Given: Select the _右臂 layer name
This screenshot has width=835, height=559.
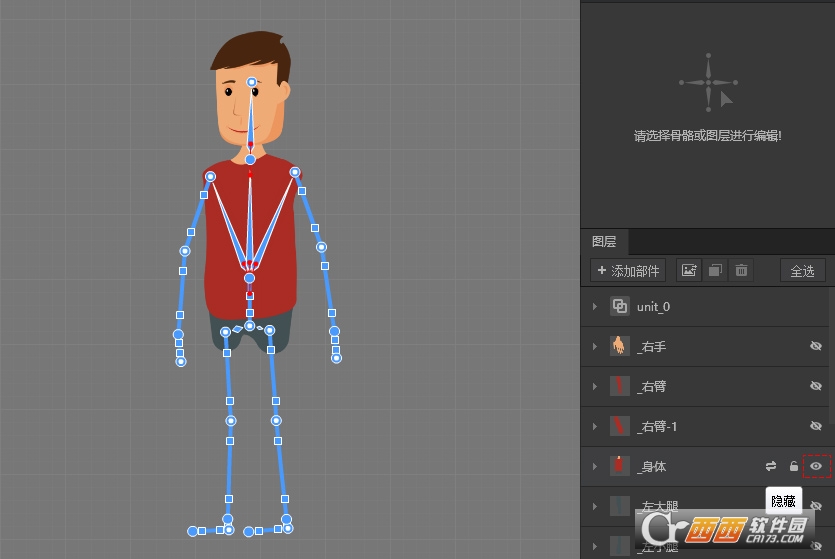Looking at the screenshot, I should coord(651,387).
